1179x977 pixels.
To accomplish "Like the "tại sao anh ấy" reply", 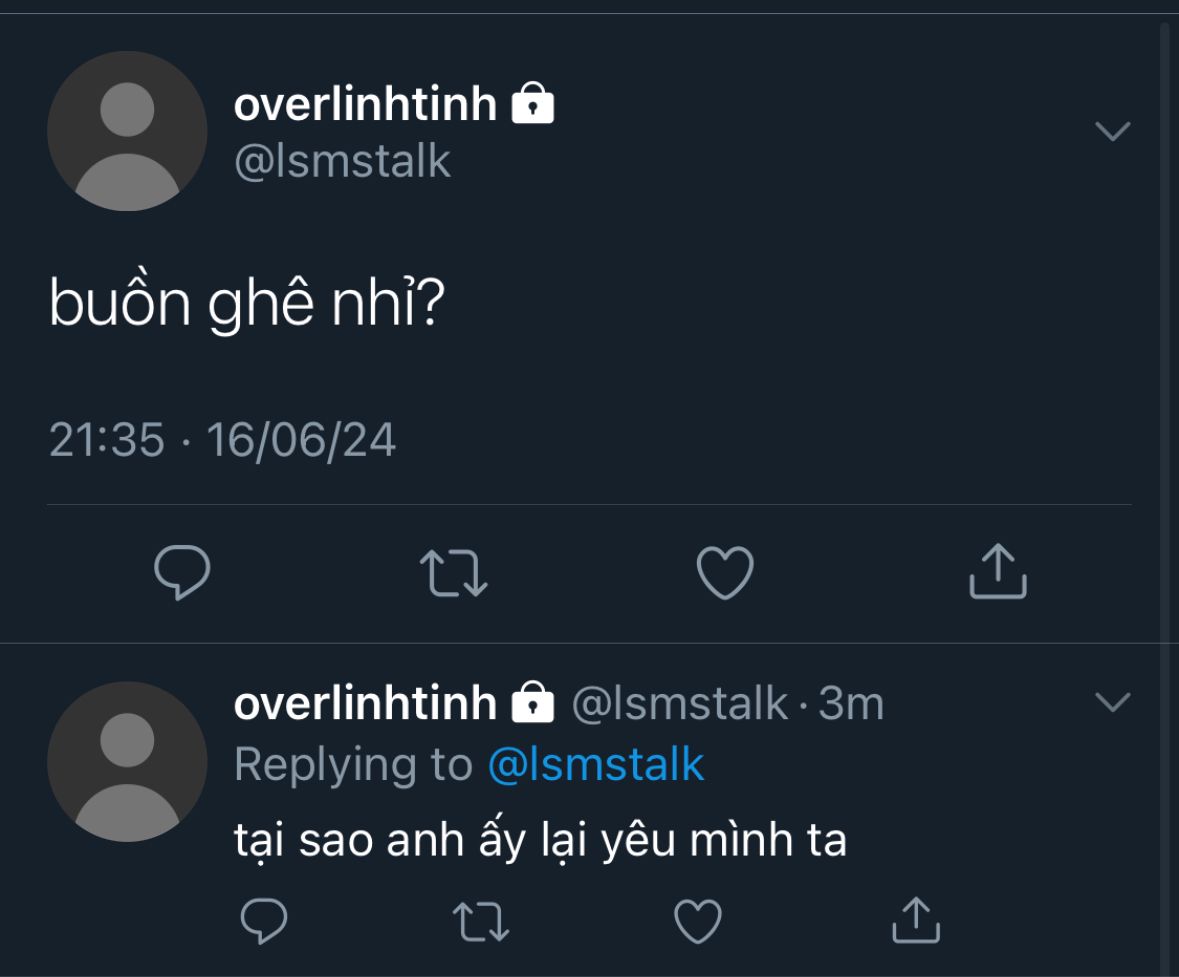I will pyautogui.click(x=697, y=921).
